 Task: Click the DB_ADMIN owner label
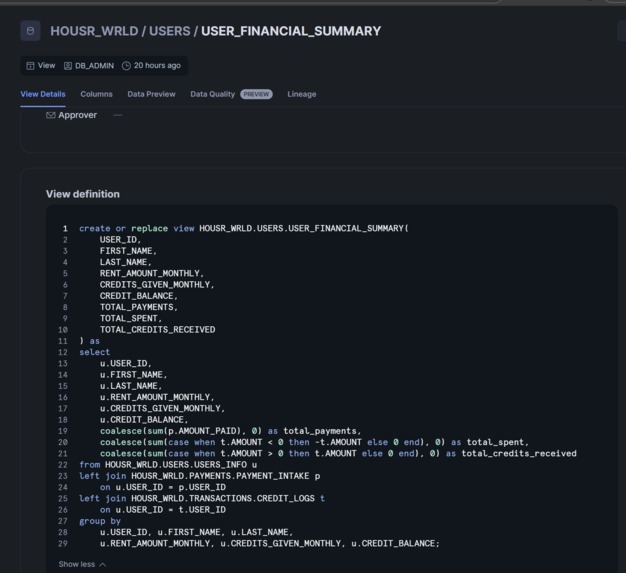click(x=95, y=65)
